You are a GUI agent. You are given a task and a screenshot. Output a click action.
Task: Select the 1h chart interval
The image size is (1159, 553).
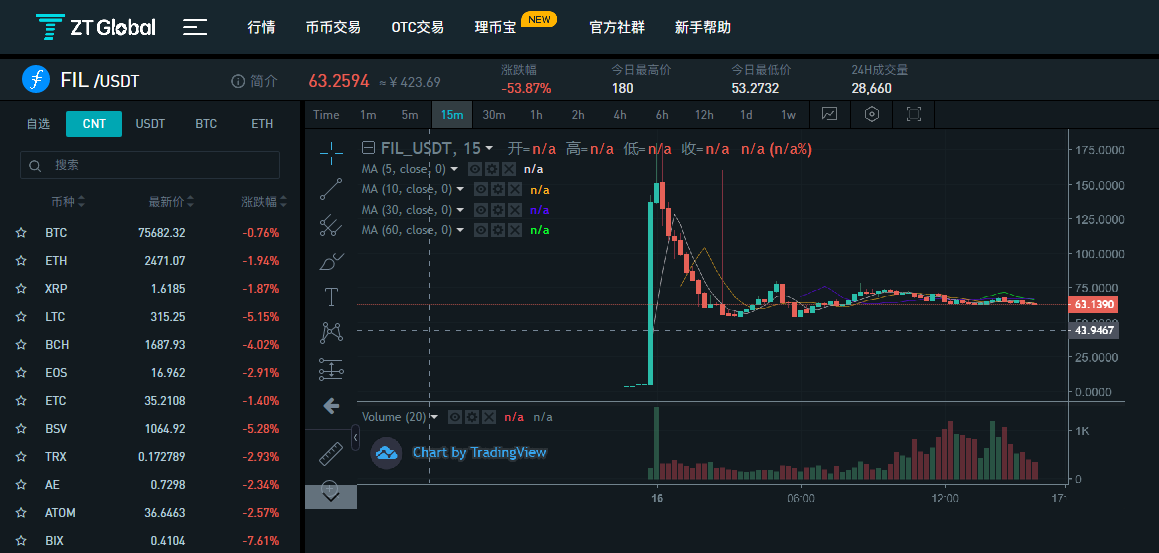pyautogui.click(x=536, y=115)
